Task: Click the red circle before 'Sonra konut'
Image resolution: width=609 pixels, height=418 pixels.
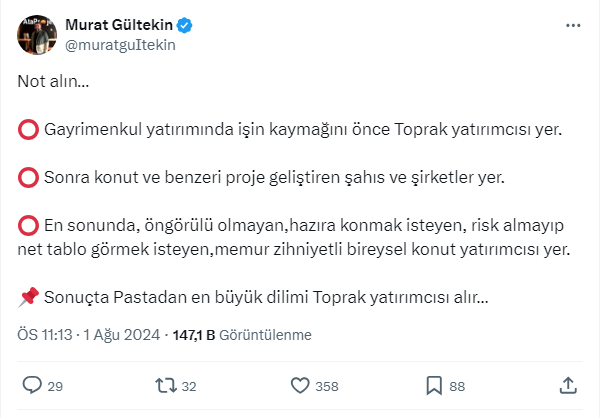Action: click(29, 178)
